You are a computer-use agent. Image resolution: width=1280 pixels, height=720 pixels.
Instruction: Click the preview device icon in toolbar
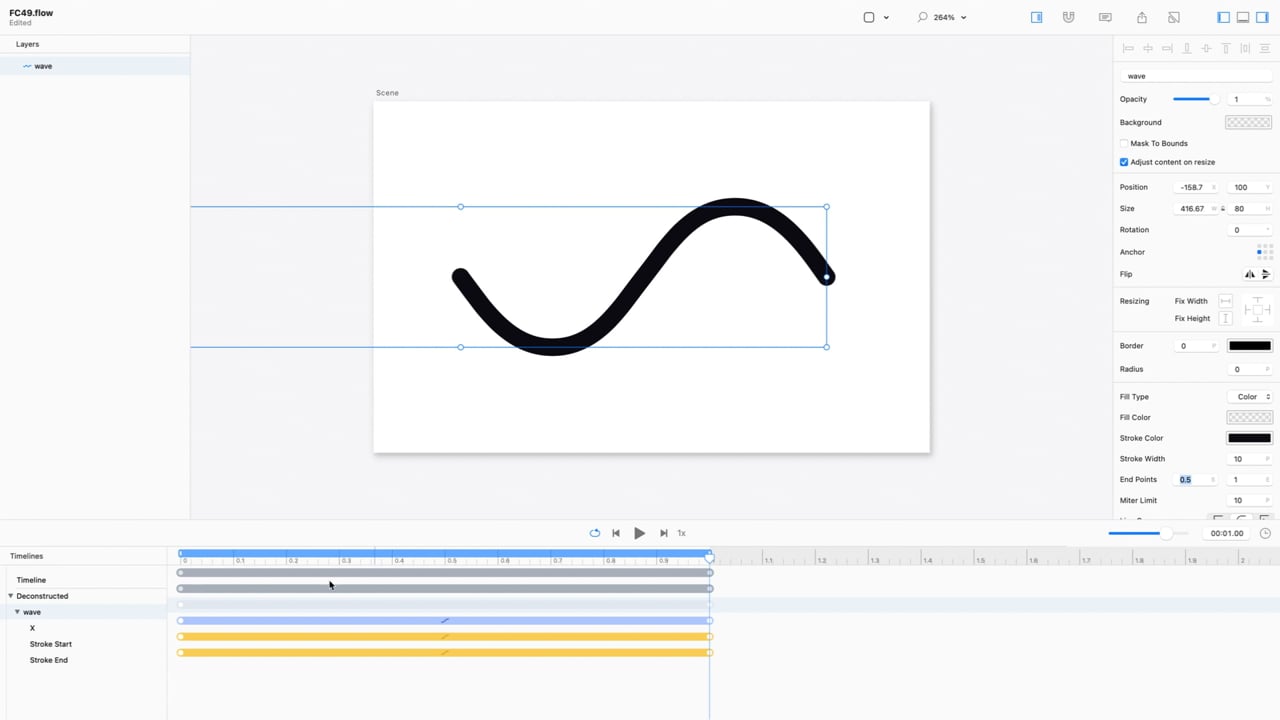(x=1174, y=17)
